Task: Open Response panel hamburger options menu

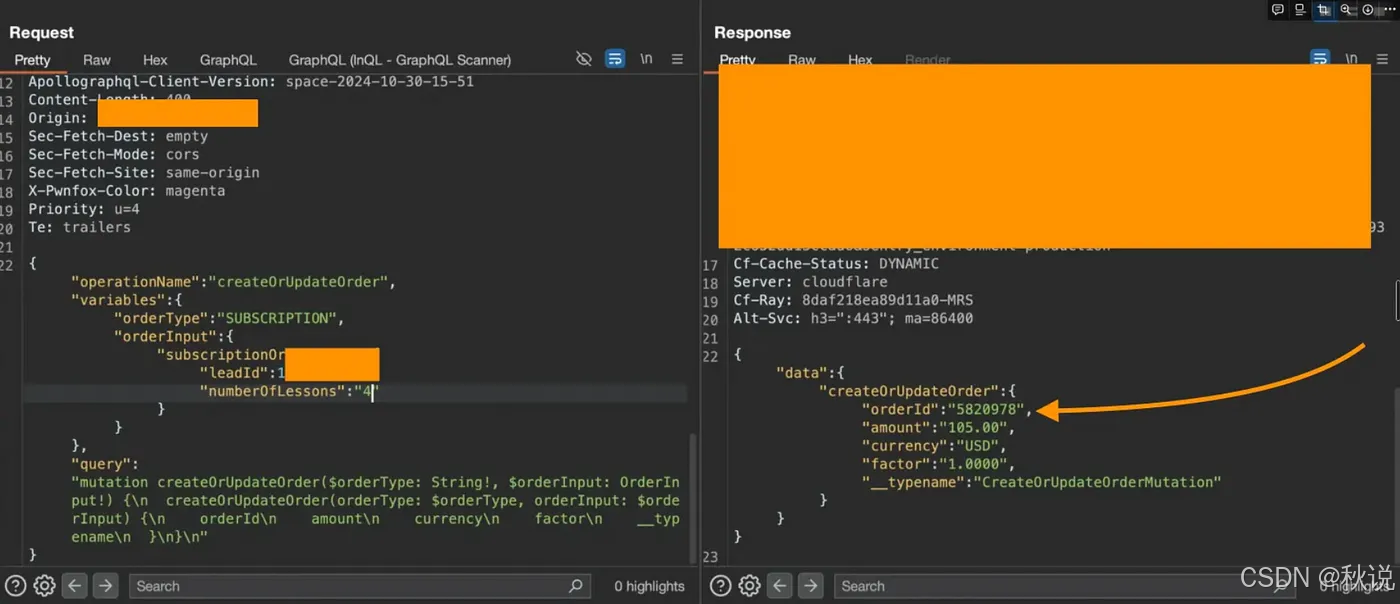Action: point(1382,59)
